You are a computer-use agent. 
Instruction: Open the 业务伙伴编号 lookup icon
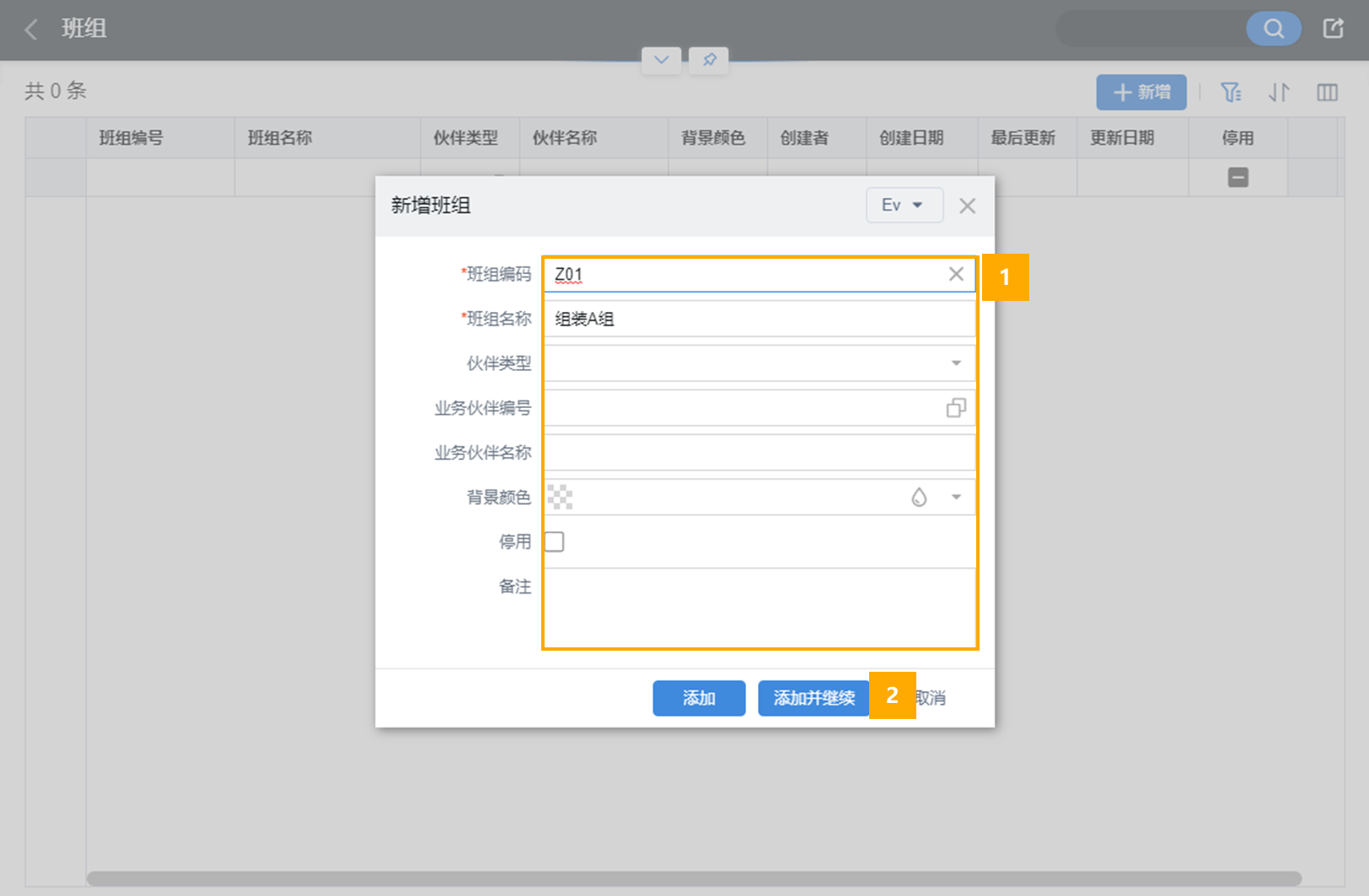point(956,408)
